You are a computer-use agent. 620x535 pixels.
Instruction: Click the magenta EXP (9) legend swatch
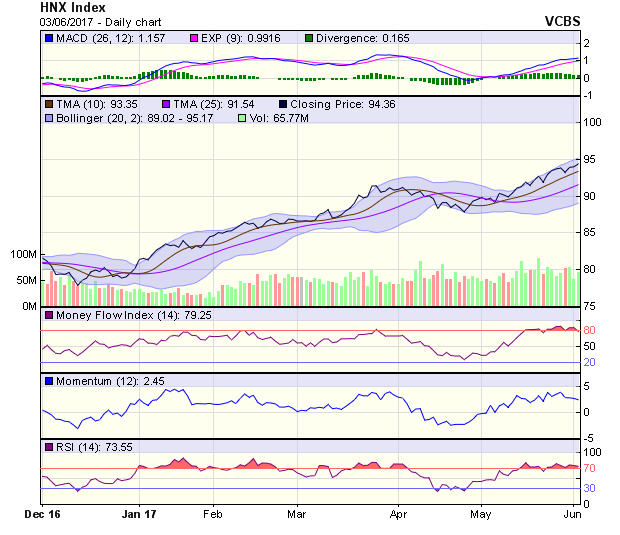pos(196,38)
